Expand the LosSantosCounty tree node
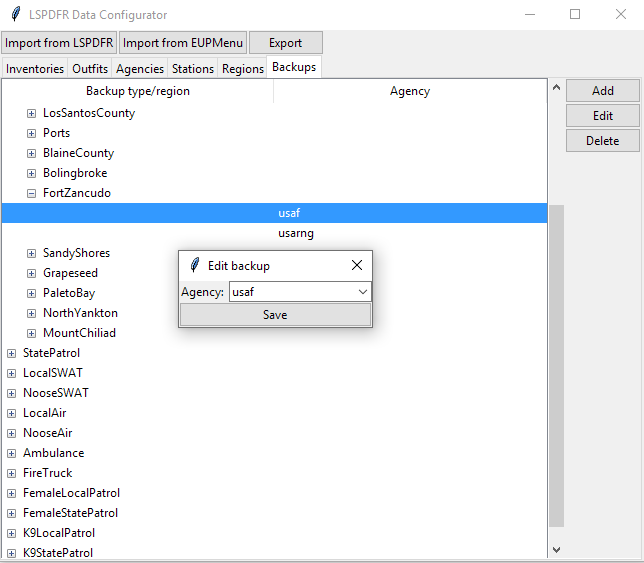Image resolution: width=644 pixels, height=563 pixels. 31,113
